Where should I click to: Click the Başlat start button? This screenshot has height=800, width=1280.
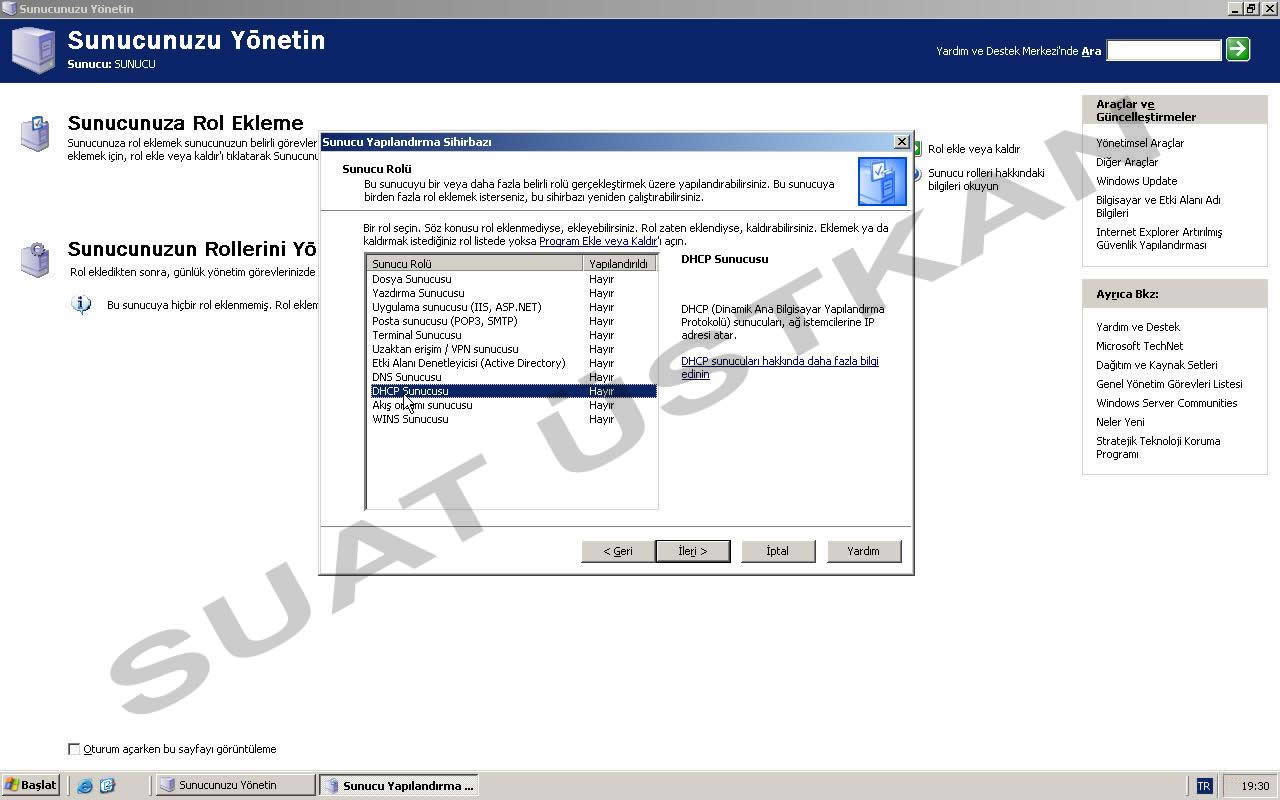(x=31, y=785)
